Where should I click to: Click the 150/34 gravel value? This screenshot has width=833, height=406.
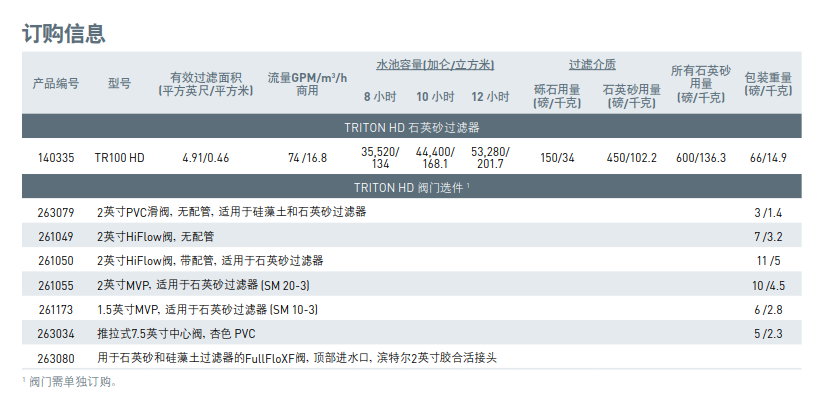(x=557, y=158)
